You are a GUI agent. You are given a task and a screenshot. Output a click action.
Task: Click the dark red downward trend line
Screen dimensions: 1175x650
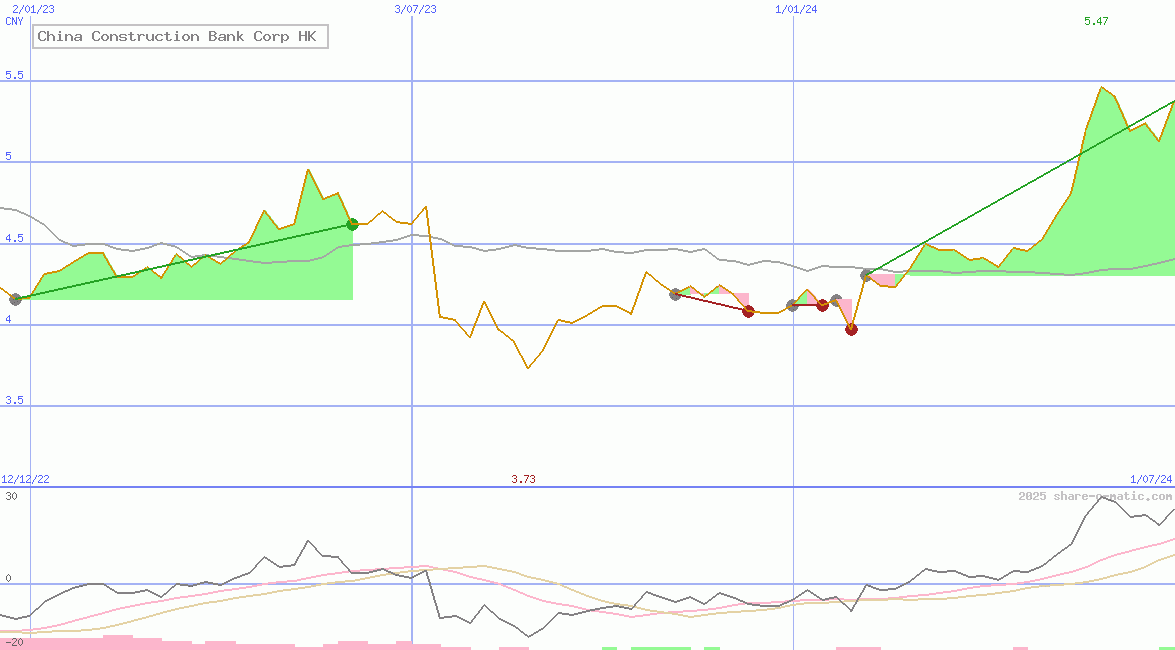coord(712,302)
